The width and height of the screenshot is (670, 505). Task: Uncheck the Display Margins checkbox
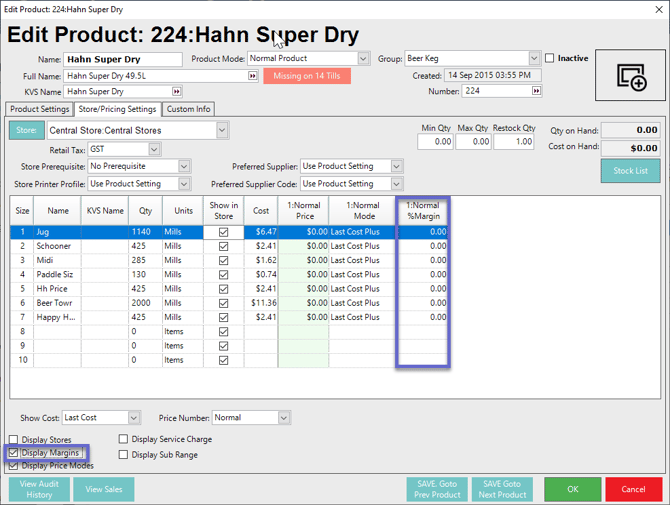[x=14, y=453]
